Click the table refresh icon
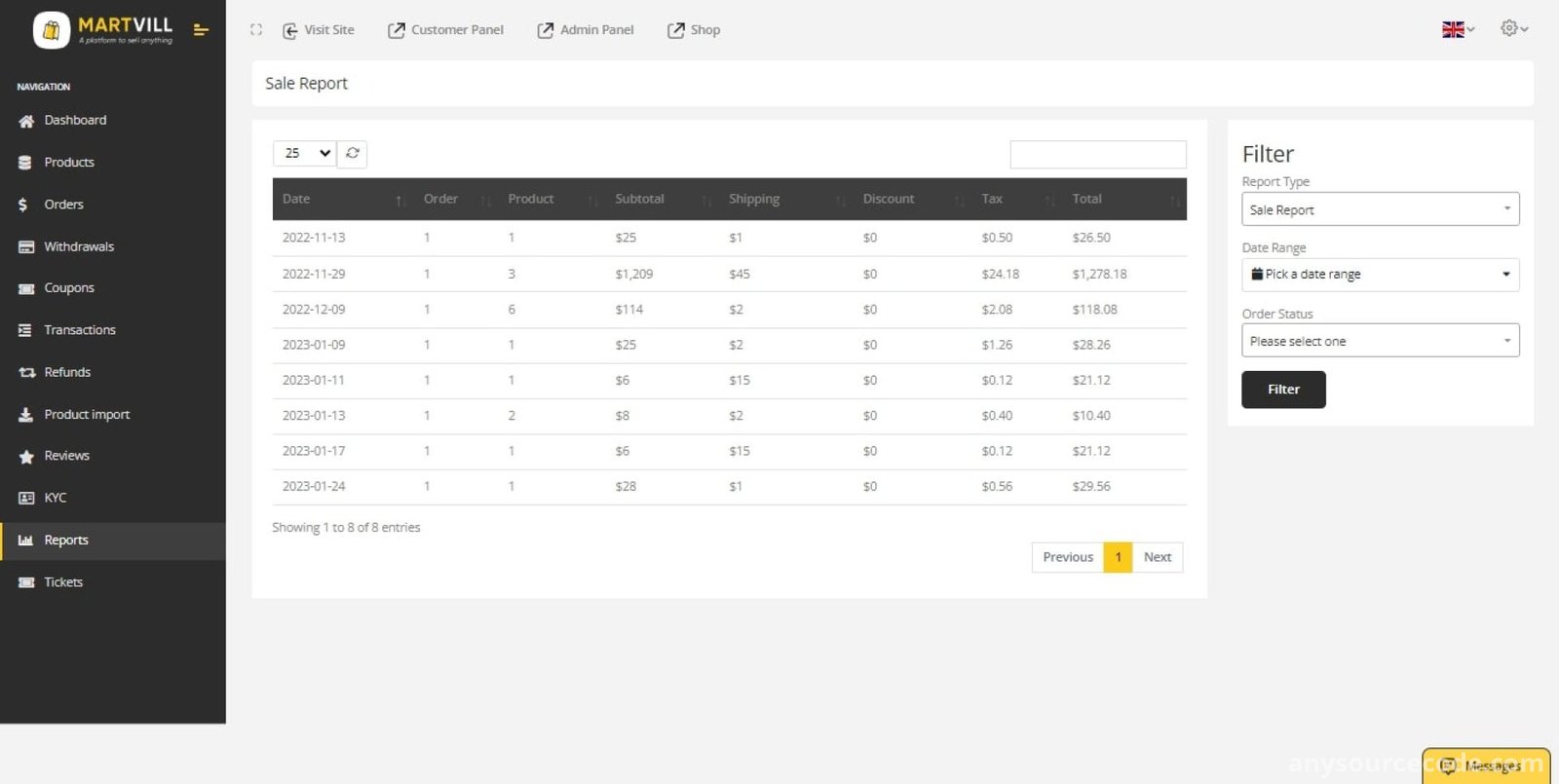 tap(353, 153)
